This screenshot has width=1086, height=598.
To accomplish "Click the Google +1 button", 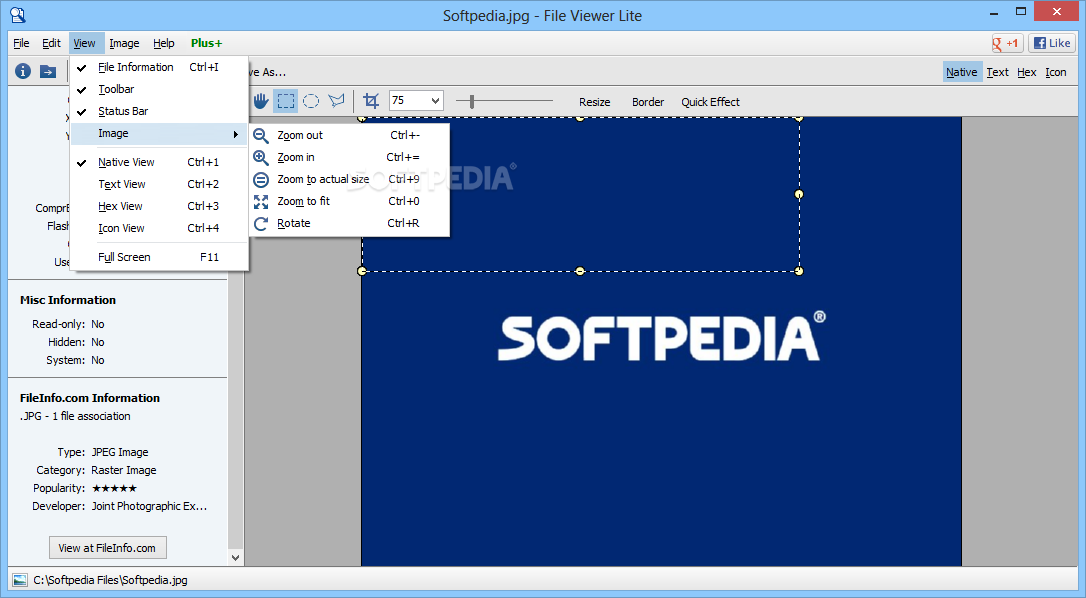I will pyautogui.click(x=1007, y=43).
